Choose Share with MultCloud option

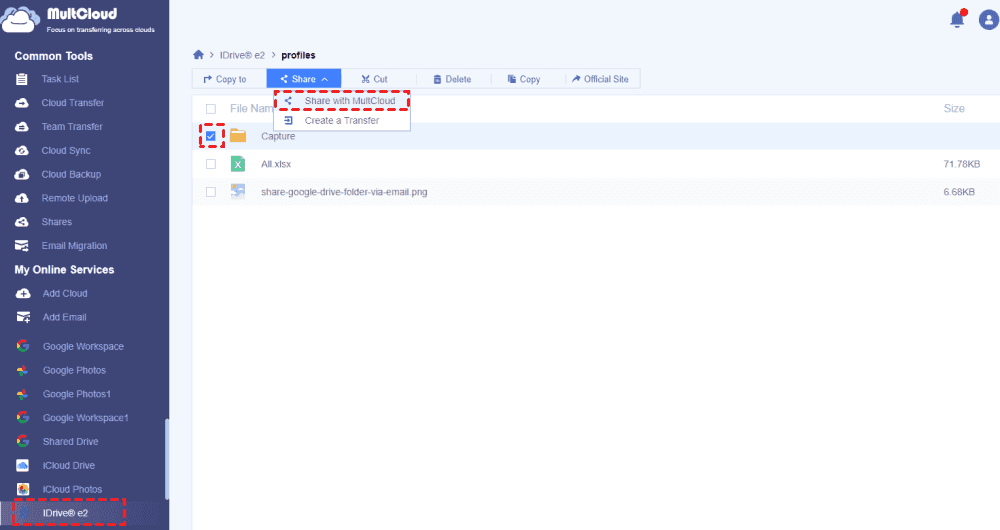342,101
